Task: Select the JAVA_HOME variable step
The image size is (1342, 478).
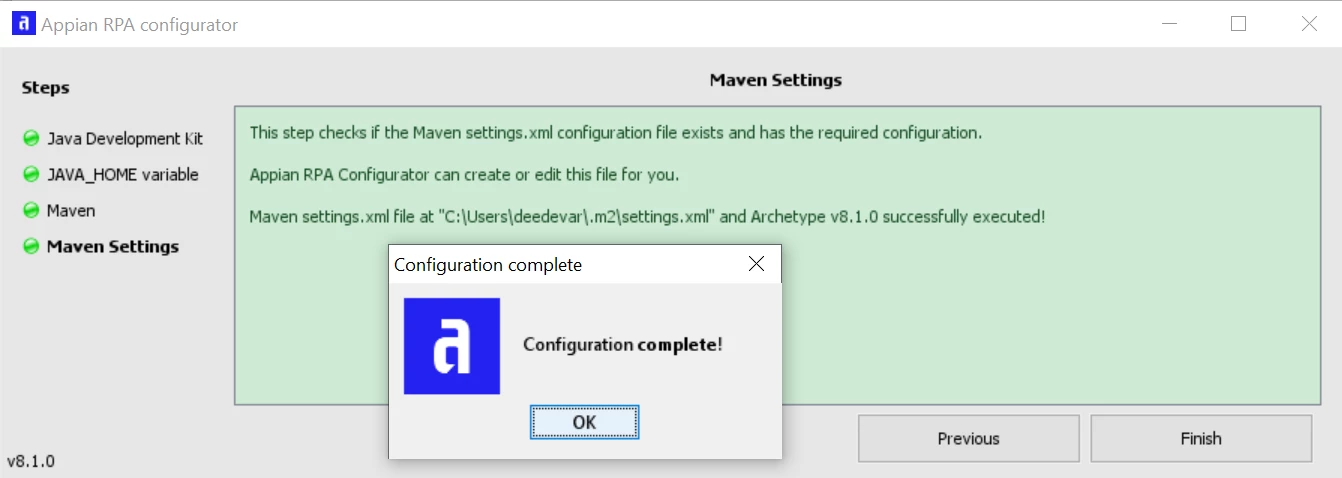Action: pos(122,174)
